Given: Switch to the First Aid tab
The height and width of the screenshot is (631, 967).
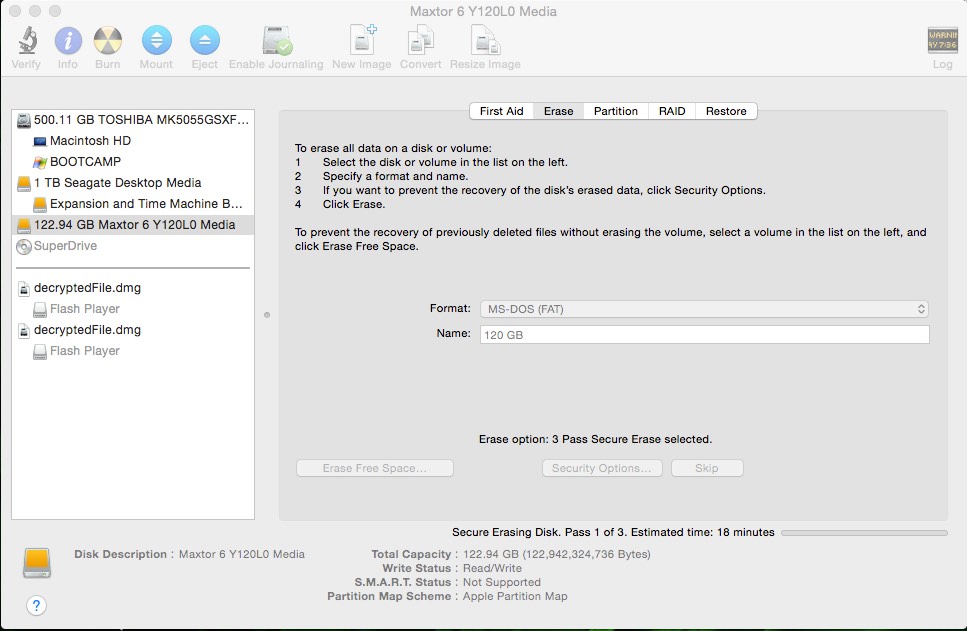Looking at the screenshot, I should pyautogui.click(x=501, y=111).
